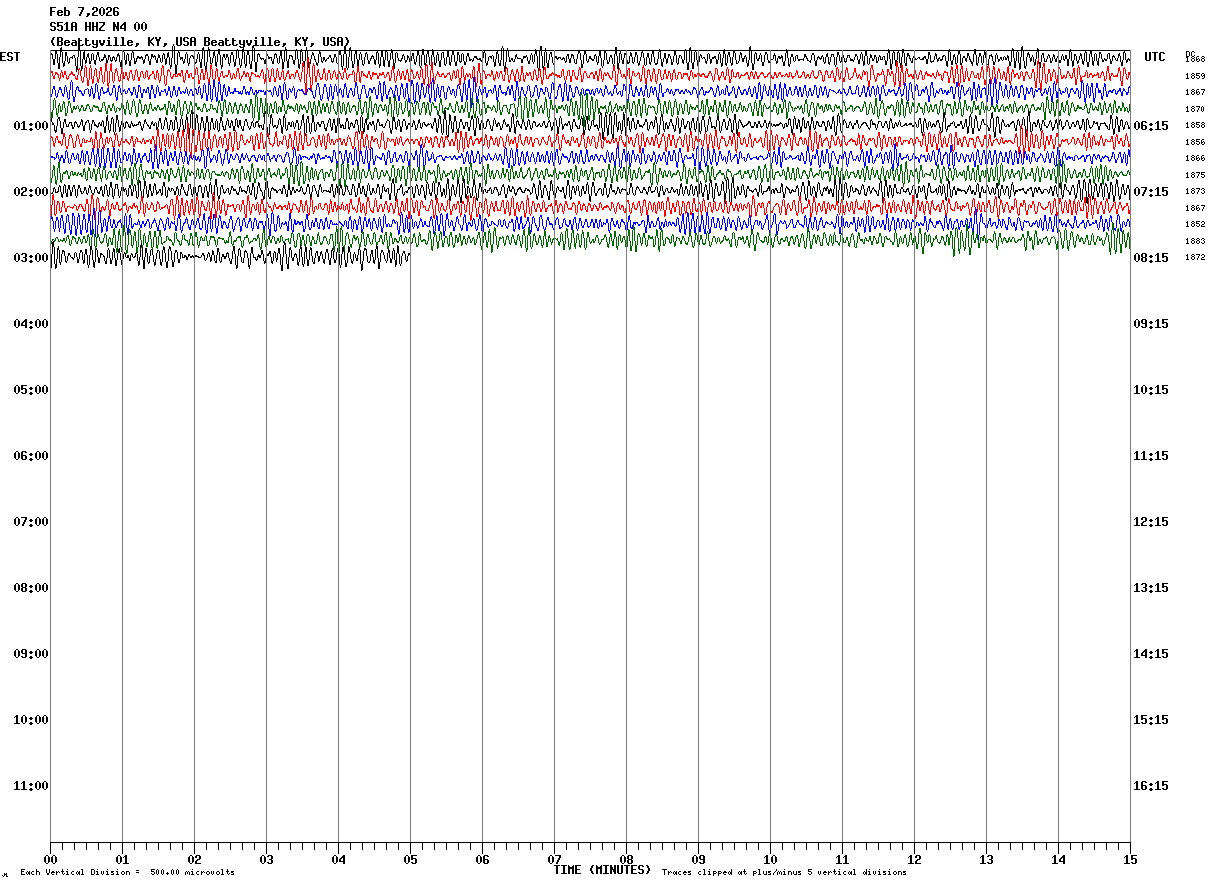Click the 06 minute axis tick label

[482, 860]
